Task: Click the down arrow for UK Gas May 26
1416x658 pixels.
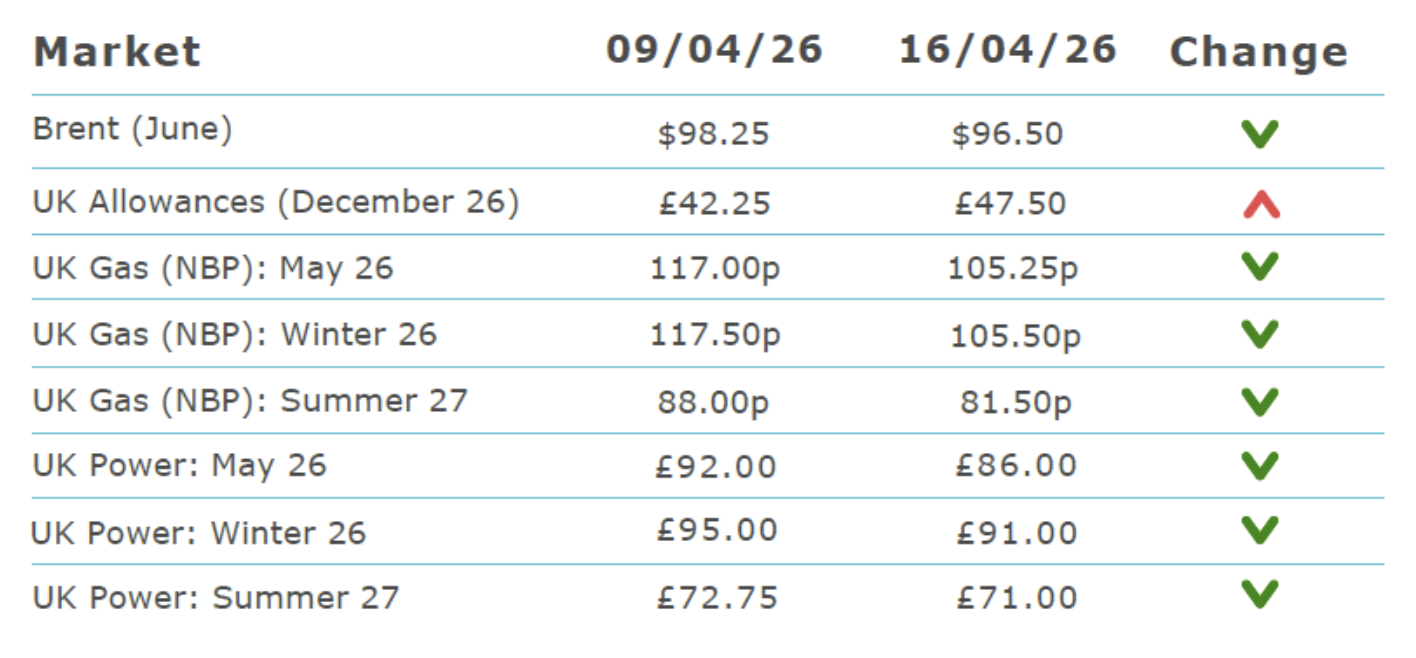Action: [1260, 266]
